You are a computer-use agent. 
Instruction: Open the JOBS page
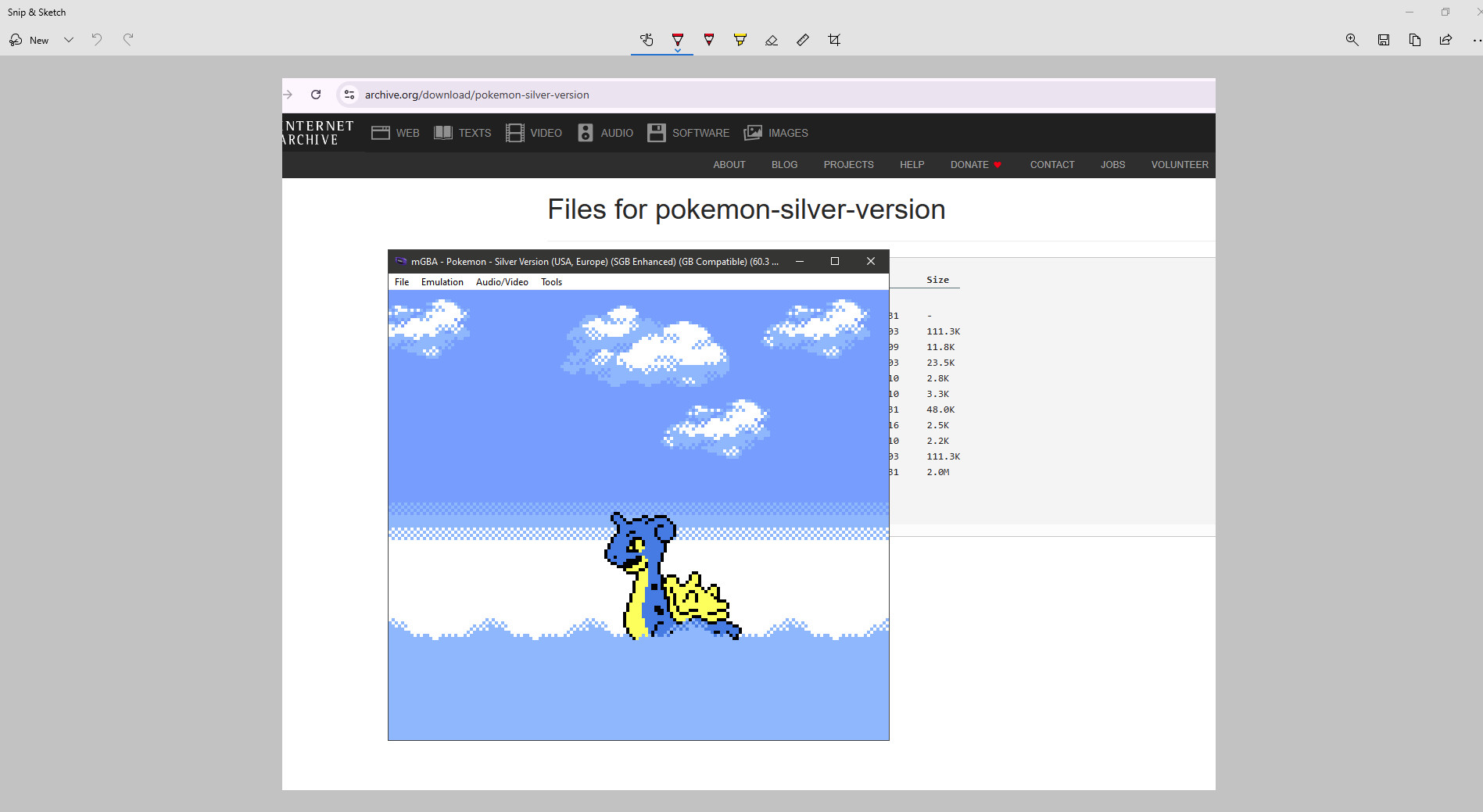(x=1112, y=165)
